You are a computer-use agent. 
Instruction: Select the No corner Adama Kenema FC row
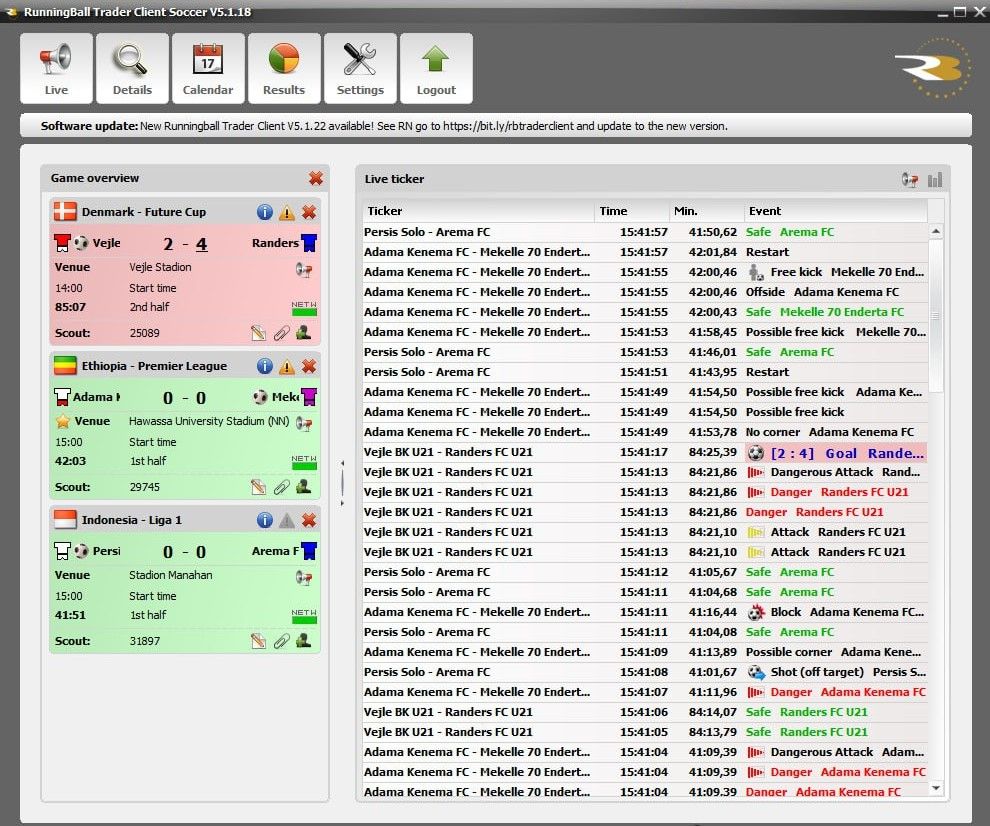(x=645, y=432)
